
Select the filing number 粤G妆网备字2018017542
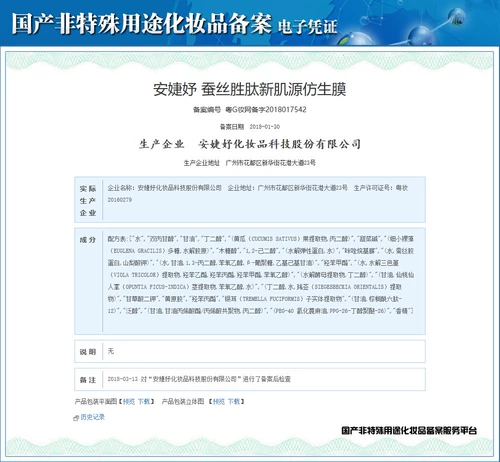click(266, 109)
